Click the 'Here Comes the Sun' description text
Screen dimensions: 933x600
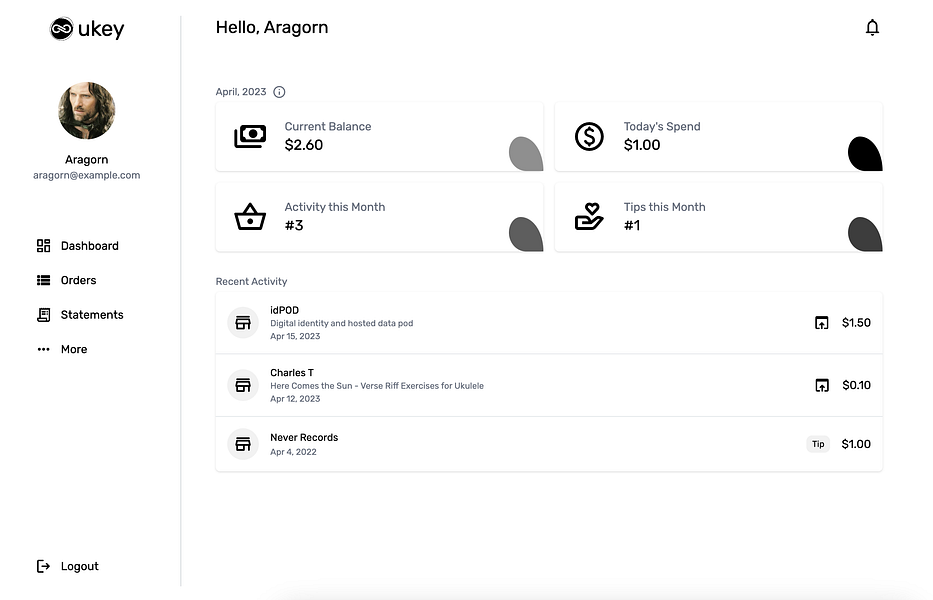pos(377,386)
